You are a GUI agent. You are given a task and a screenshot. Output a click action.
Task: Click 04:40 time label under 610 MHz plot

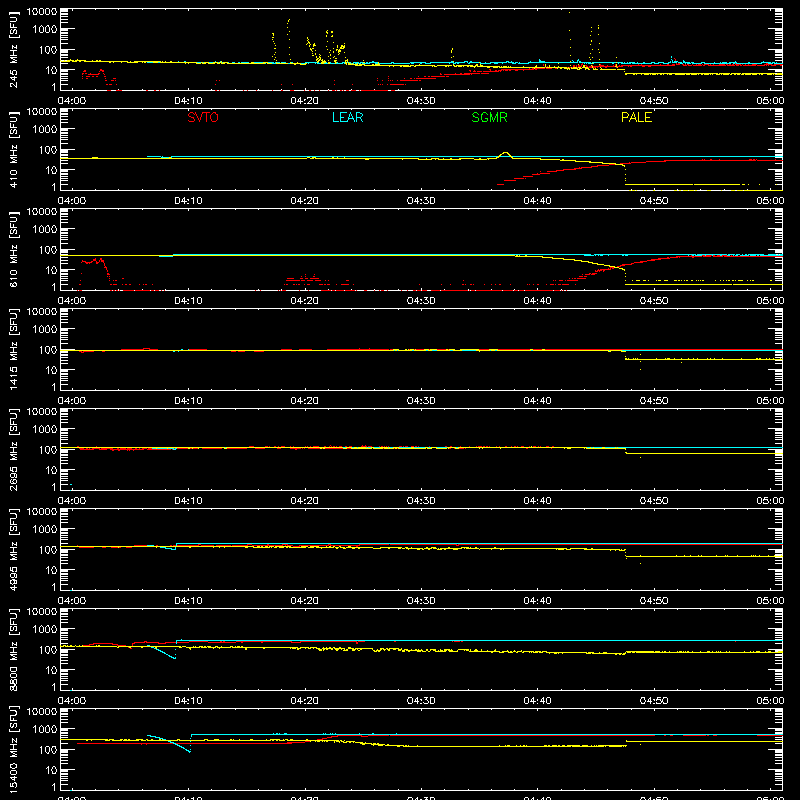[537, 301]
